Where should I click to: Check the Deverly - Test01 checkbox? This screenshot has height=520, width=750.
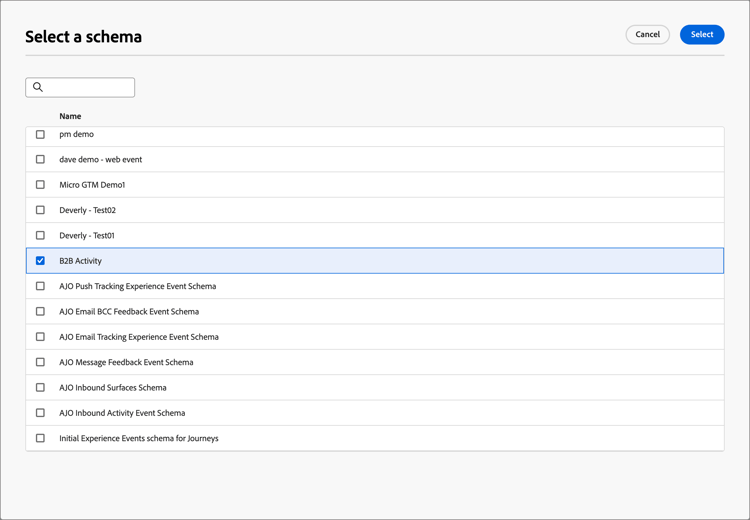tap(41, 235)
